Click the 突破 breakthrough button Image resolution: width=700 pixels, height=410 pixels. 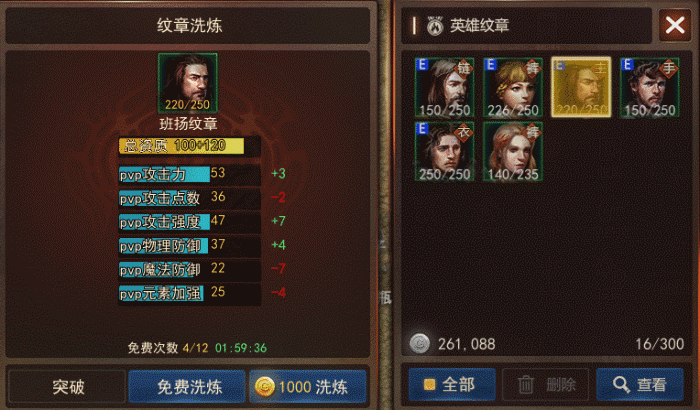pos(68,386)
